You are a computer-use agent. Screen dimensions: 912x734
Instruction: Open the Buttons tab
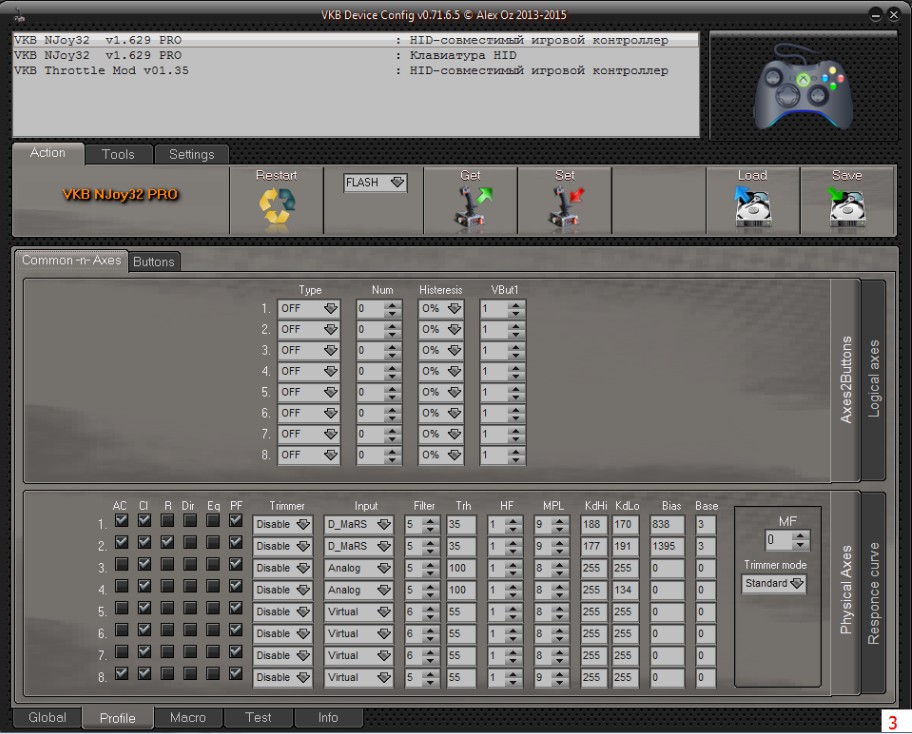[154, 262]
